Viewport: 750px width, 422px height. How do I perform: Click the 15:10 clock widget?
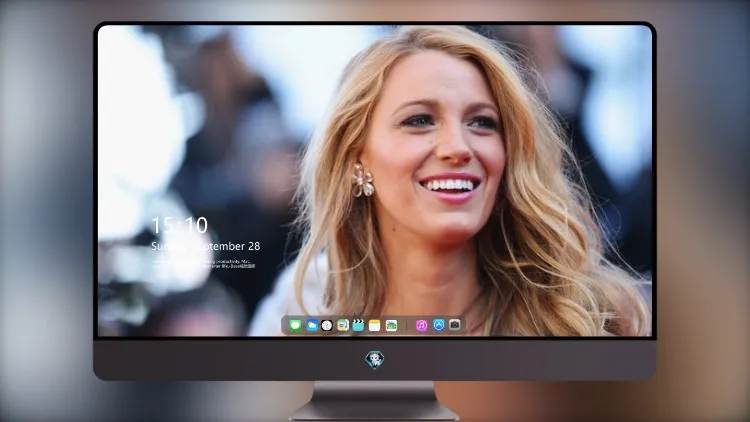coord(179,225)
